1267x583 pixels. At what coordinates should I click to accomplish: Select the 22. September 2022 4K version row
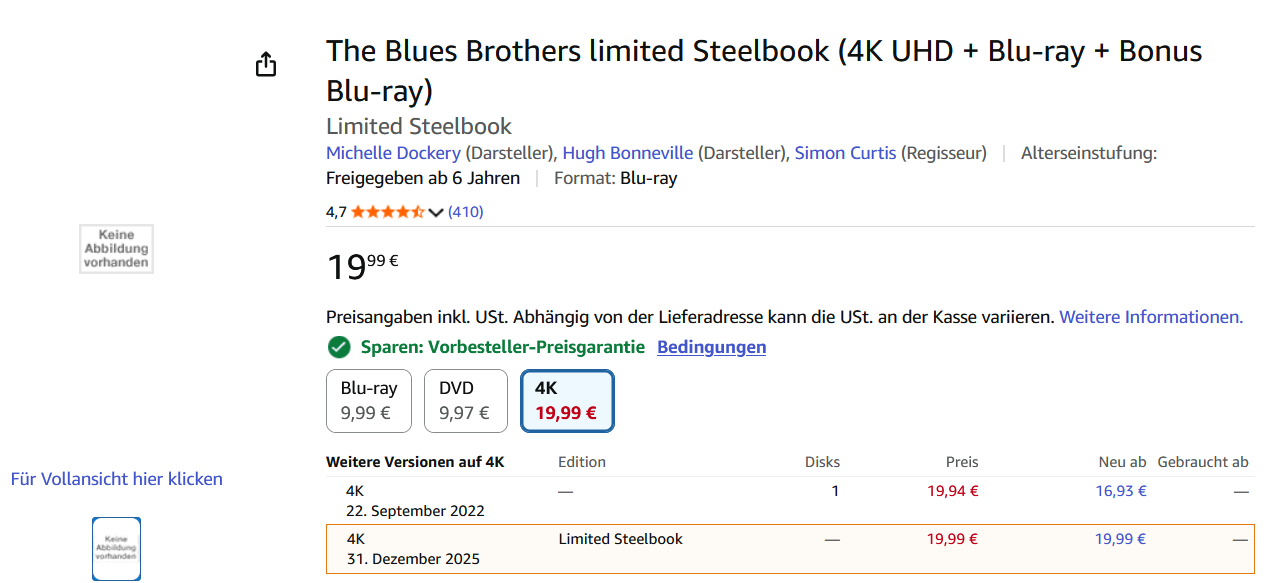coord(414,501)
